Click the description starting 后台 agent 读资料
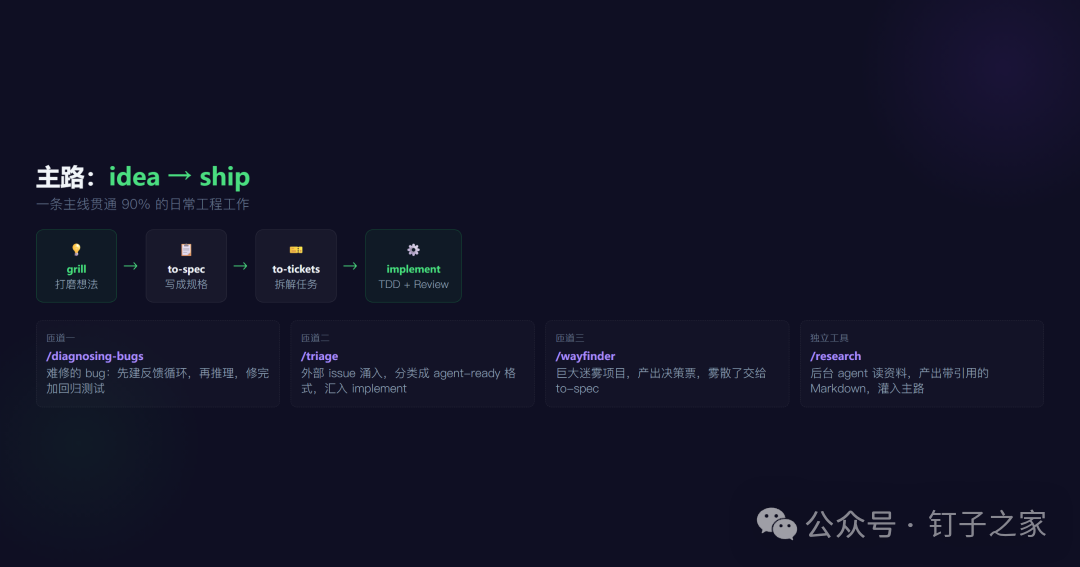This screenshot has width=1080, height=567. pyautogui.click(x=900, y=381)
